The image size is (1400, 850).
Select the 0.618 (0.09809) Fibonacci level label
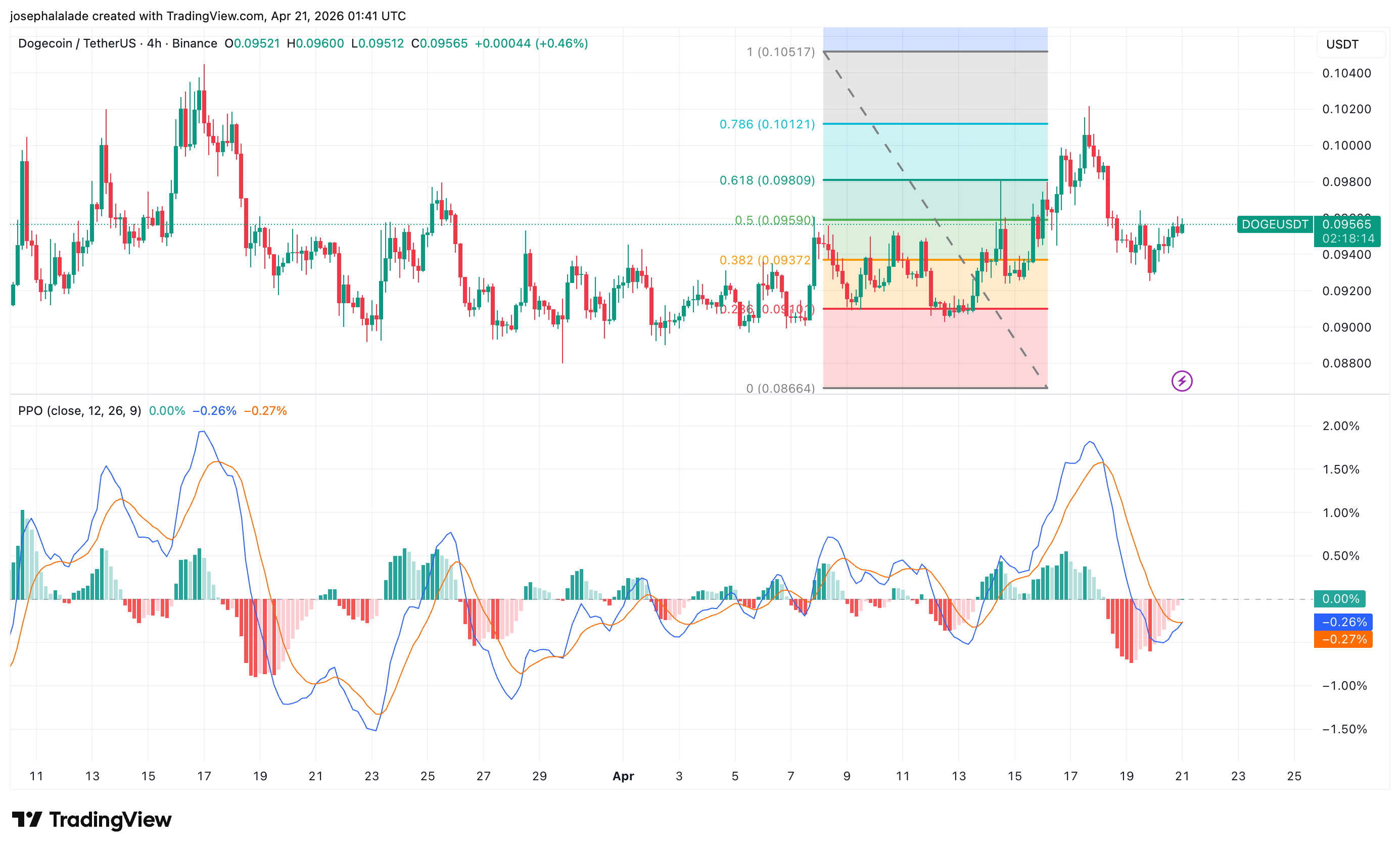tap(767, 180)
